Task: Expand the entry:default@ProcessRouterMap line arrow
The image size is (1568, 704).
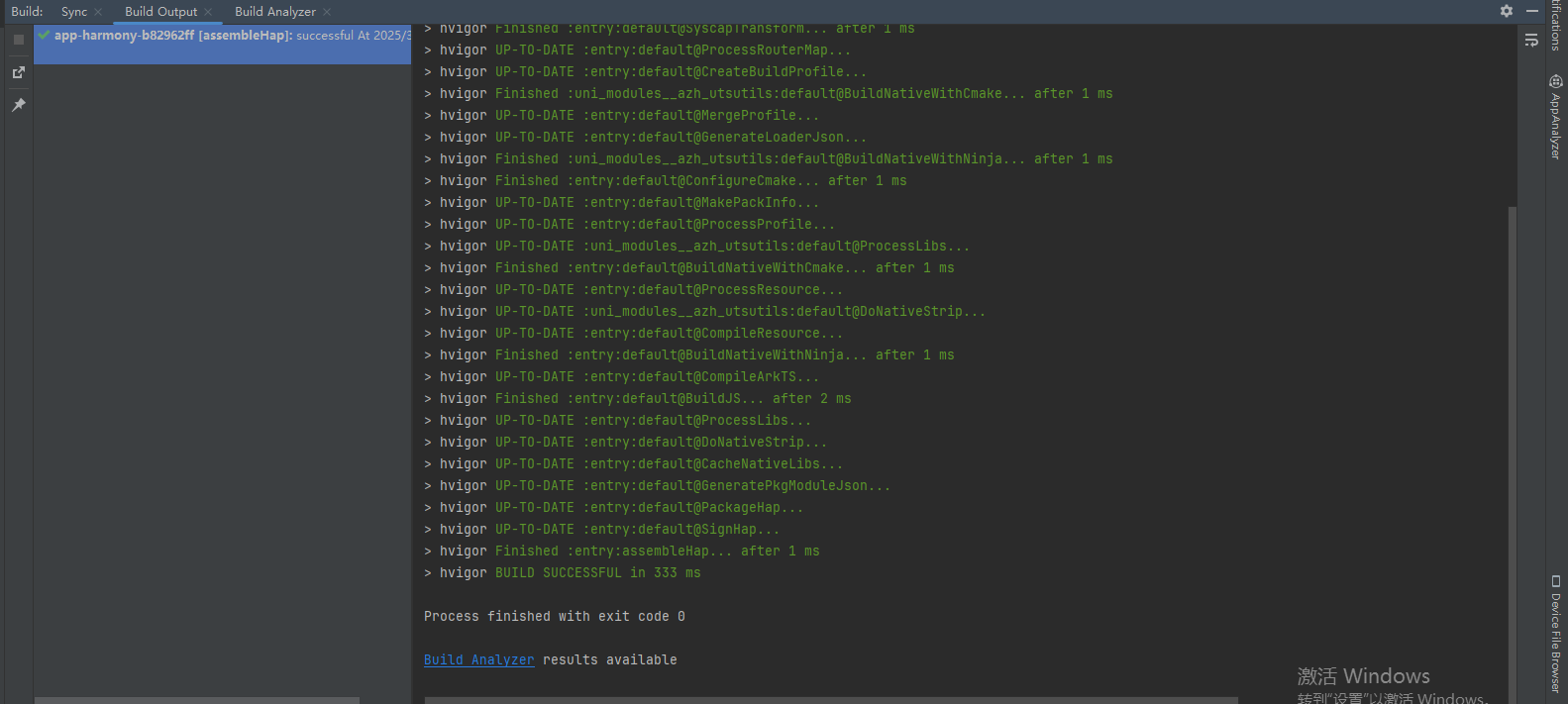Action: coord(428,50)
